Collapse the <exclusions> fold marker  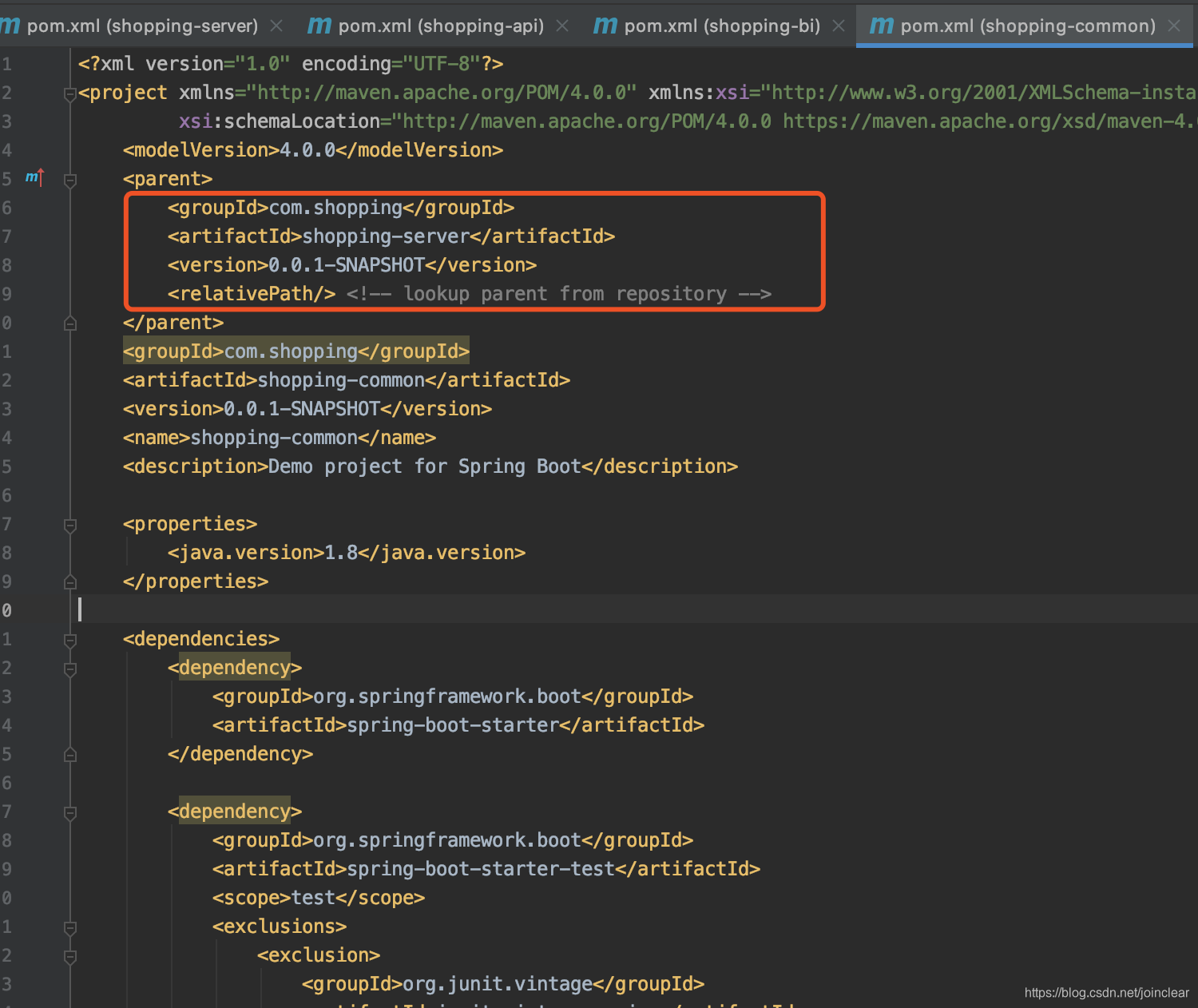(70, 928)
